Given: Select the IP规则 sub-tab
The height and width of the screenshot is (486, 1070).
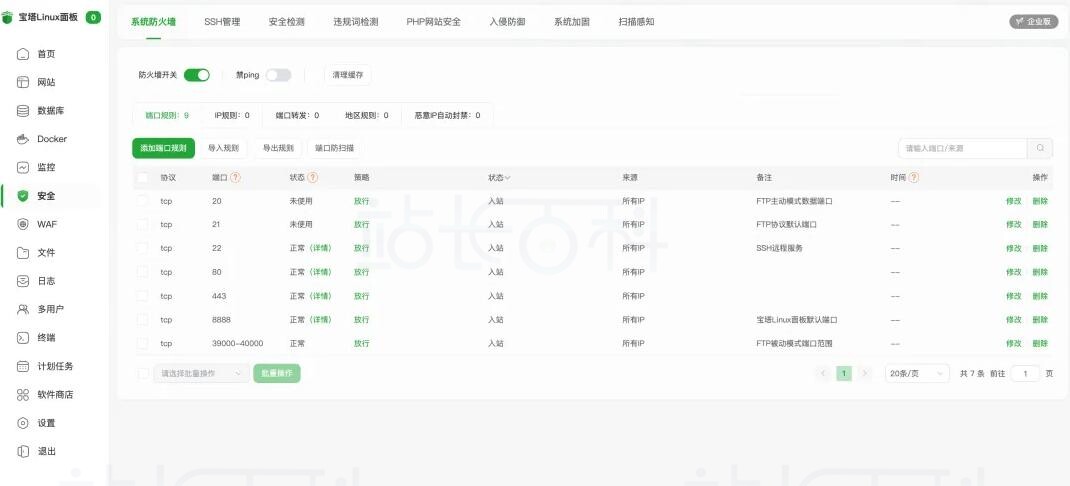Looking at the screenshot, I should click(x=232, y=115).
